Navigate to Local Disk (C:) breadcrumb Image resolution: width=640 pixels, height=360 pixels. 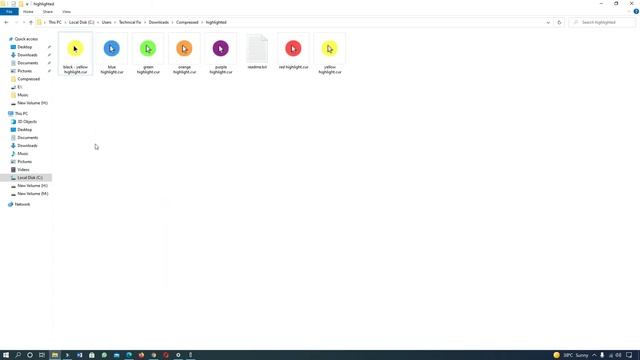coord(81,22)
